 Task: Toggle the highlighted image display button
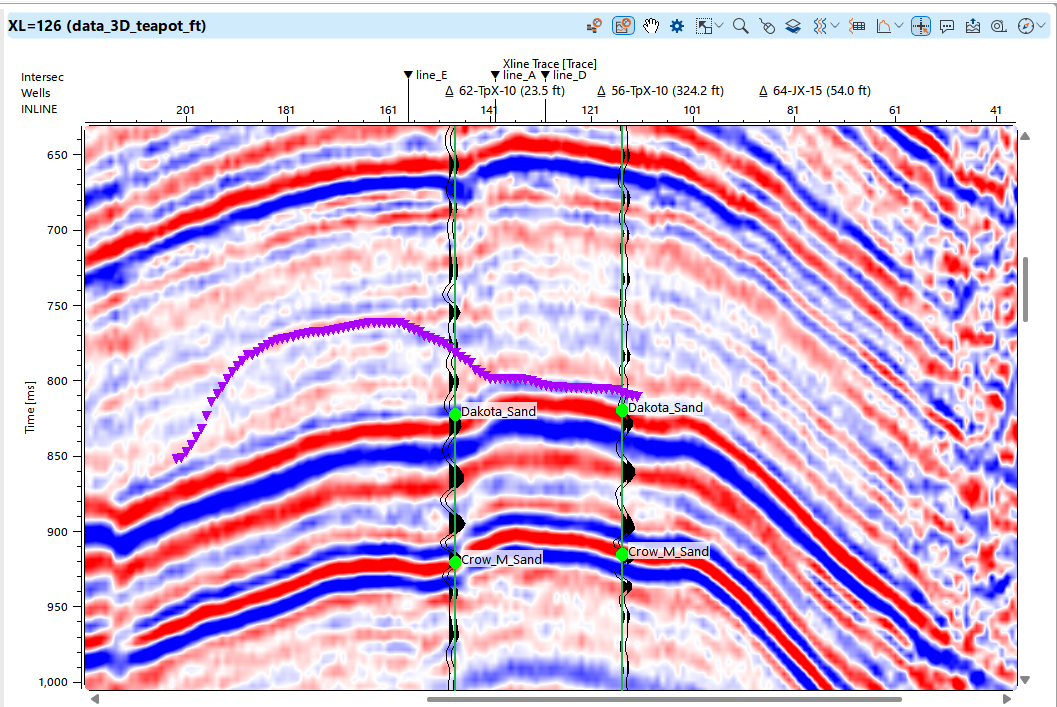(x=623, y=26)
